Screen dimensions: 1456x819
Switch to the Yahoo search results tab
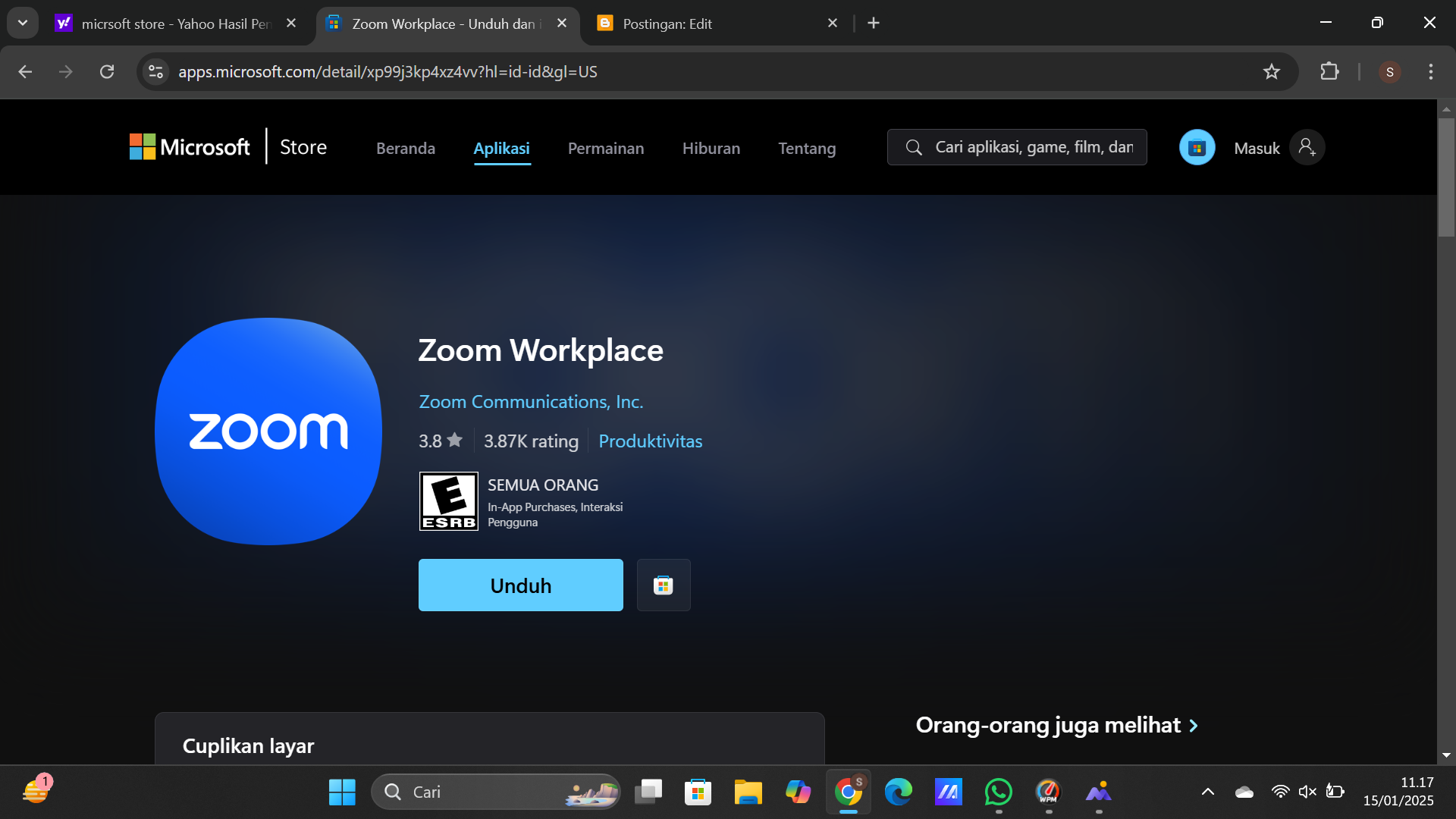pyautogui.click(x=174, y=24)
